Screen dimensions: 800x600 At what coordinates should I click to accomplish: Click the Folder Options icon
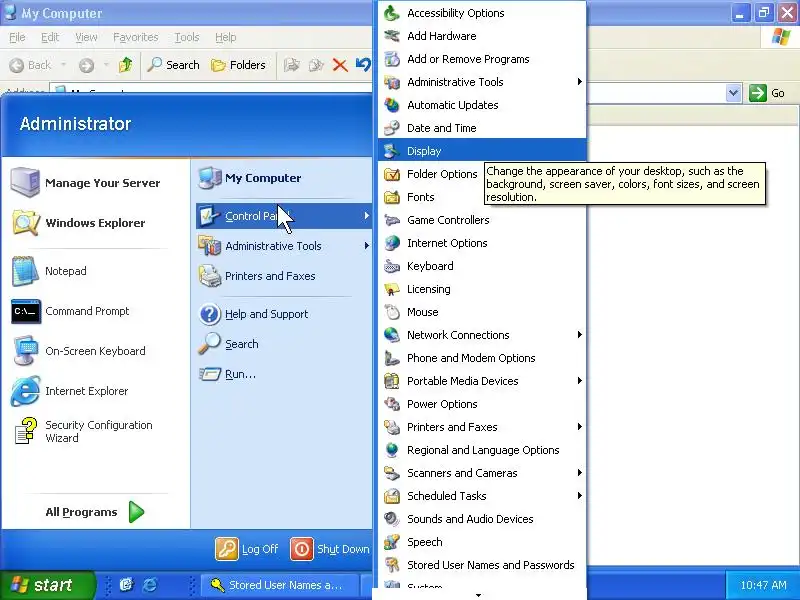tap(391, 174)
